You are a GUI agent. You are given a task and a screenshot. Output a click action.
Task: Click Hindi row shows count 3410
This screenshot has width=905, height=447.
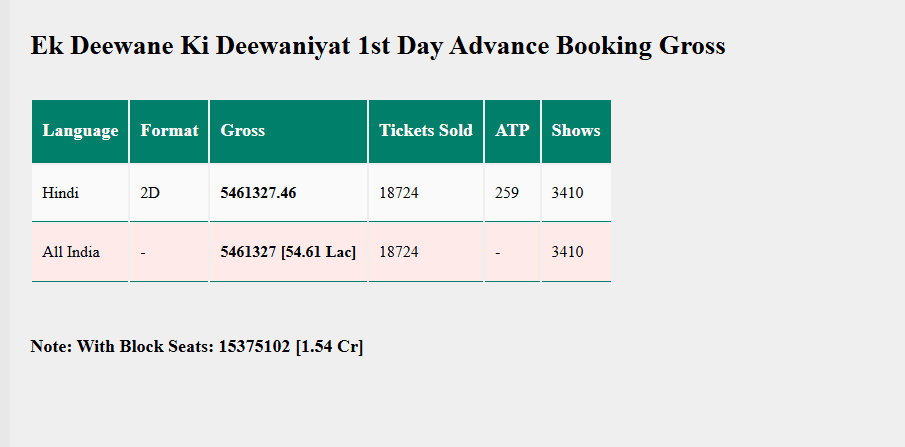568,193
